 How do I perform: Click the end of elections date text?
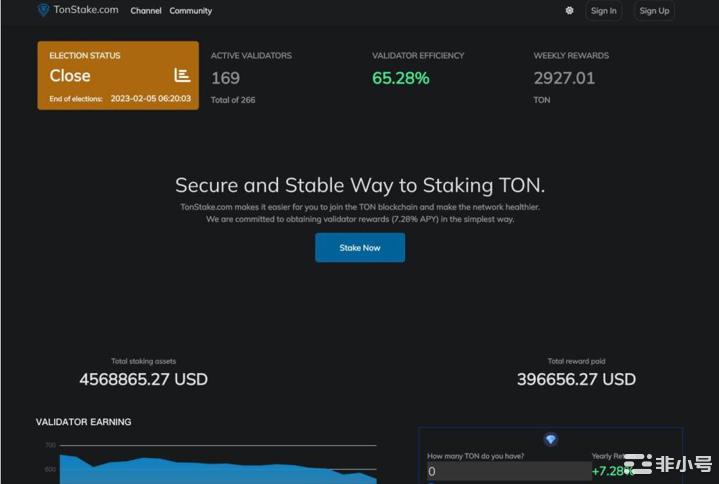tap(150, 99)
